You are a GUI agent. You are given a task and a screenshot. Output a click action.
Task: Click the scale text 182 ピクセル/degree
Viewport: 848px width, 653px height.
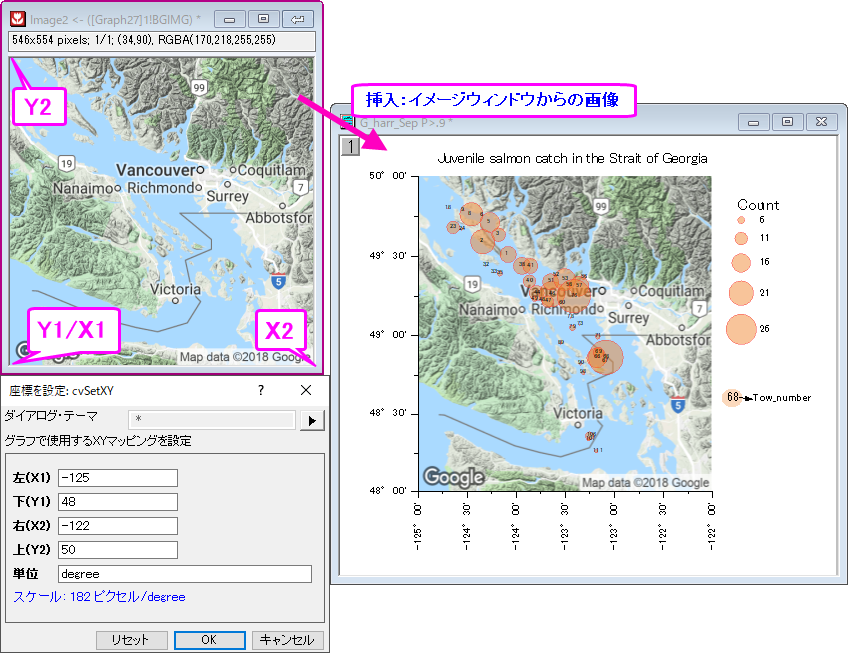click(x=128, y=597)
